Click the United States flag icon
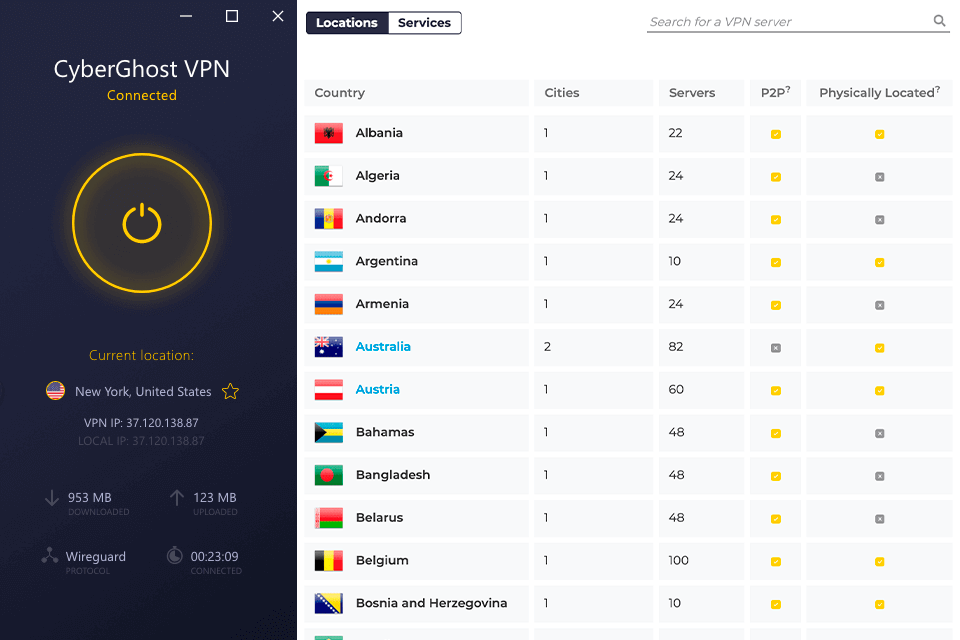 [x=56, y=391]
